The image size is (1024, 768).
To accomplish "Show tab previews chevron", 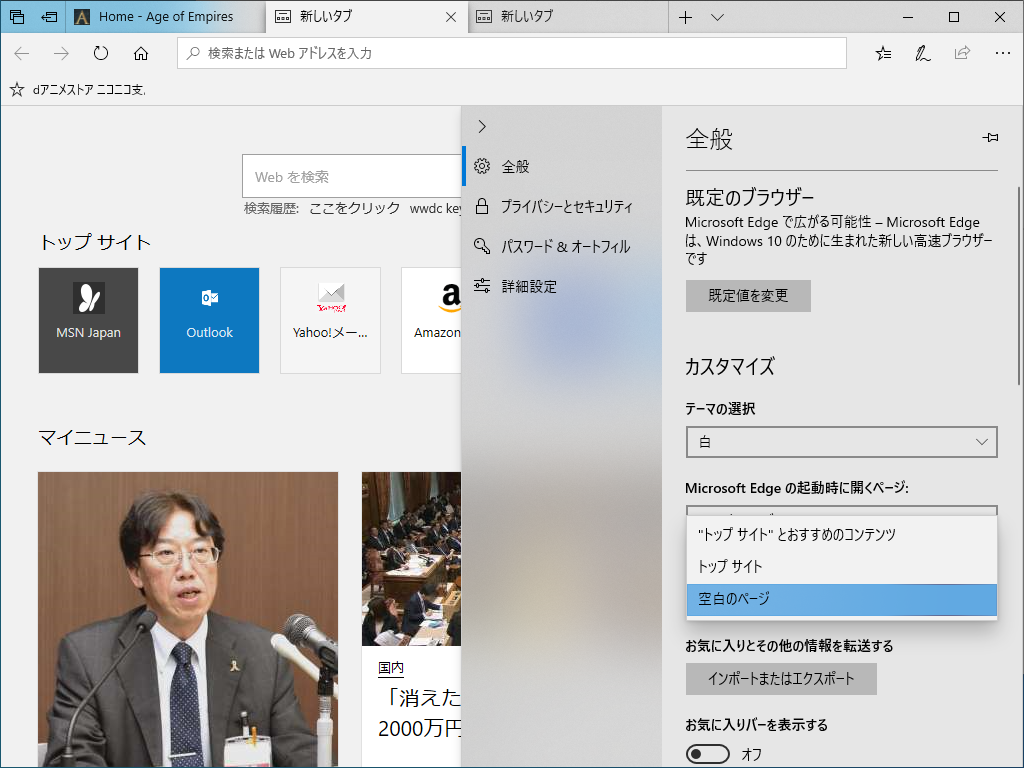I will [x=718, y=18].
